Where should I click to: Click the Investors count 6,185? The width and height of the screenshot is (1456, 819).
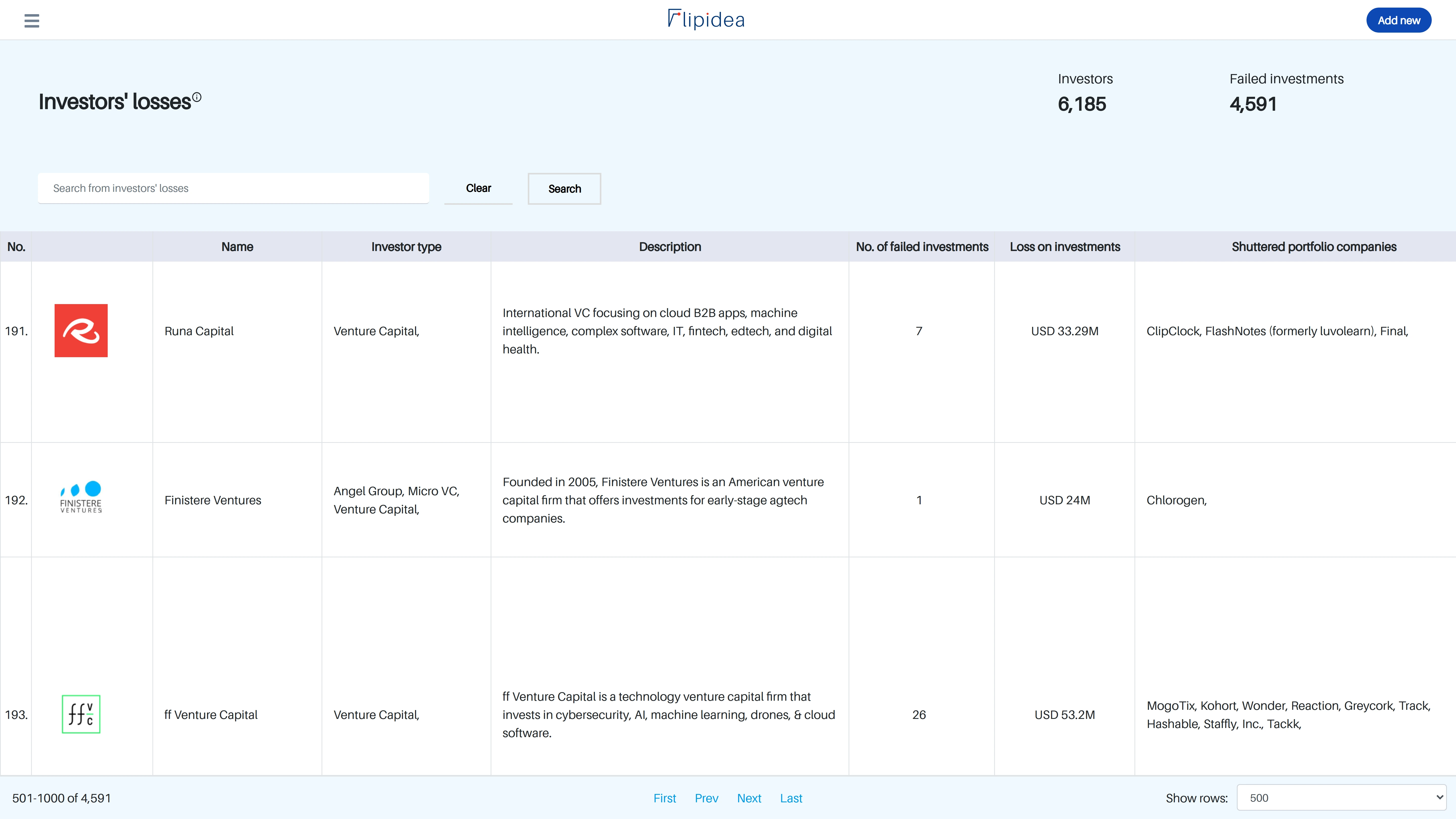(1082, 104)
